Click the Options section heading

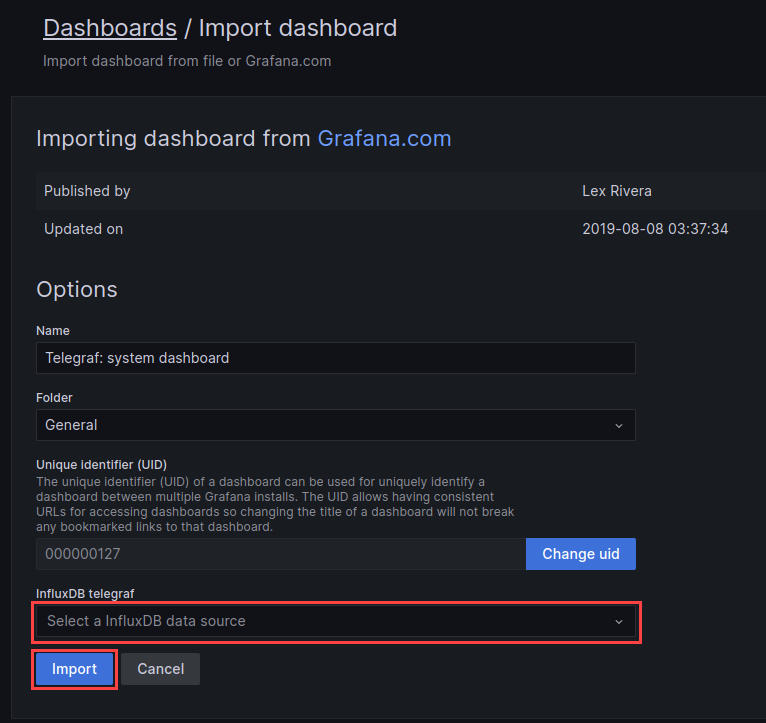(x=77, y=290)
